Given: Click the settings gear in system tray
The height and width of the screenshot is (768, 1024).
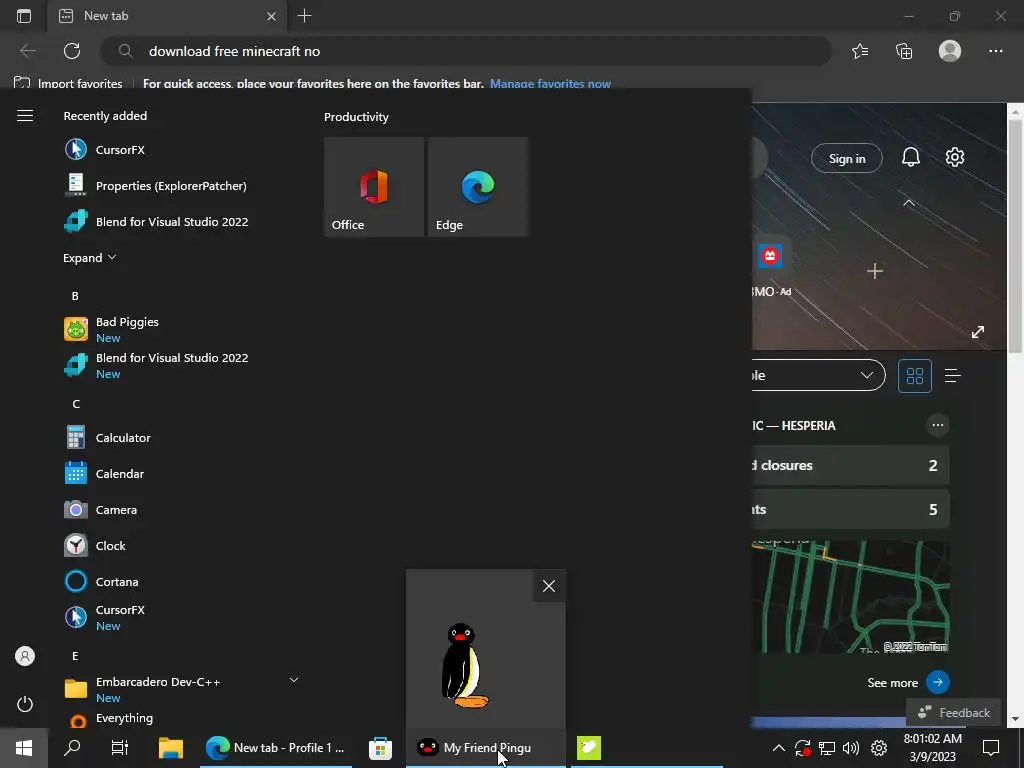Looking at the screenshot, I should click(x=879, y=748).
